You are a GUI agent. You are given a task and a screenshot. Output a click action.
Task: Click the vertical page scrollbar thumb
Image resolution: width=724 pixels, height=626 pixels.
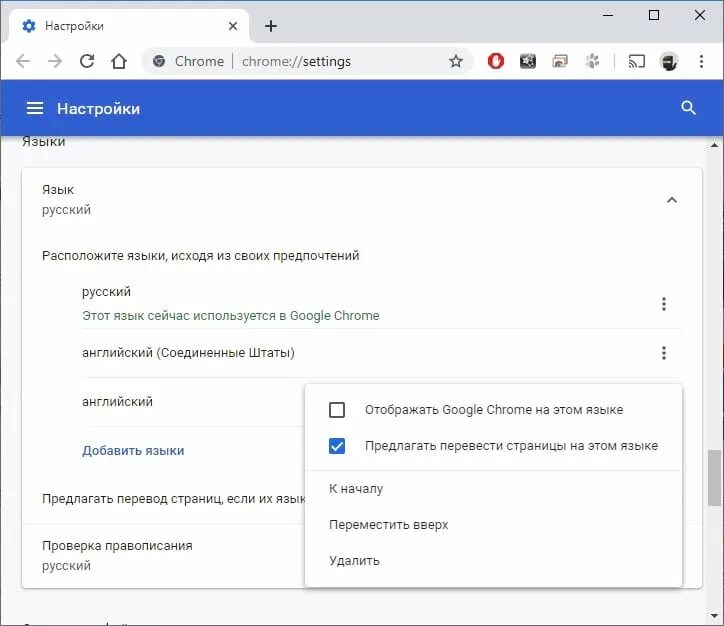[714, 478]
